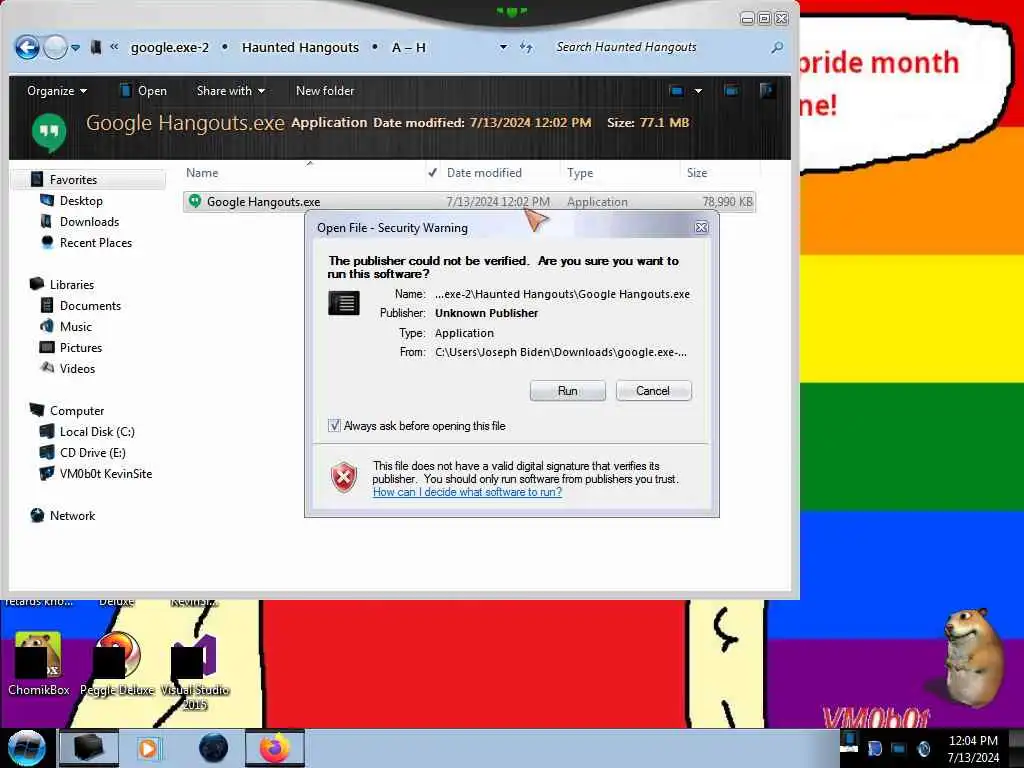The image size is (1024, 768).
Task: Open ChomikBox desktop shortcut
Action: click(x=38, y=664)
